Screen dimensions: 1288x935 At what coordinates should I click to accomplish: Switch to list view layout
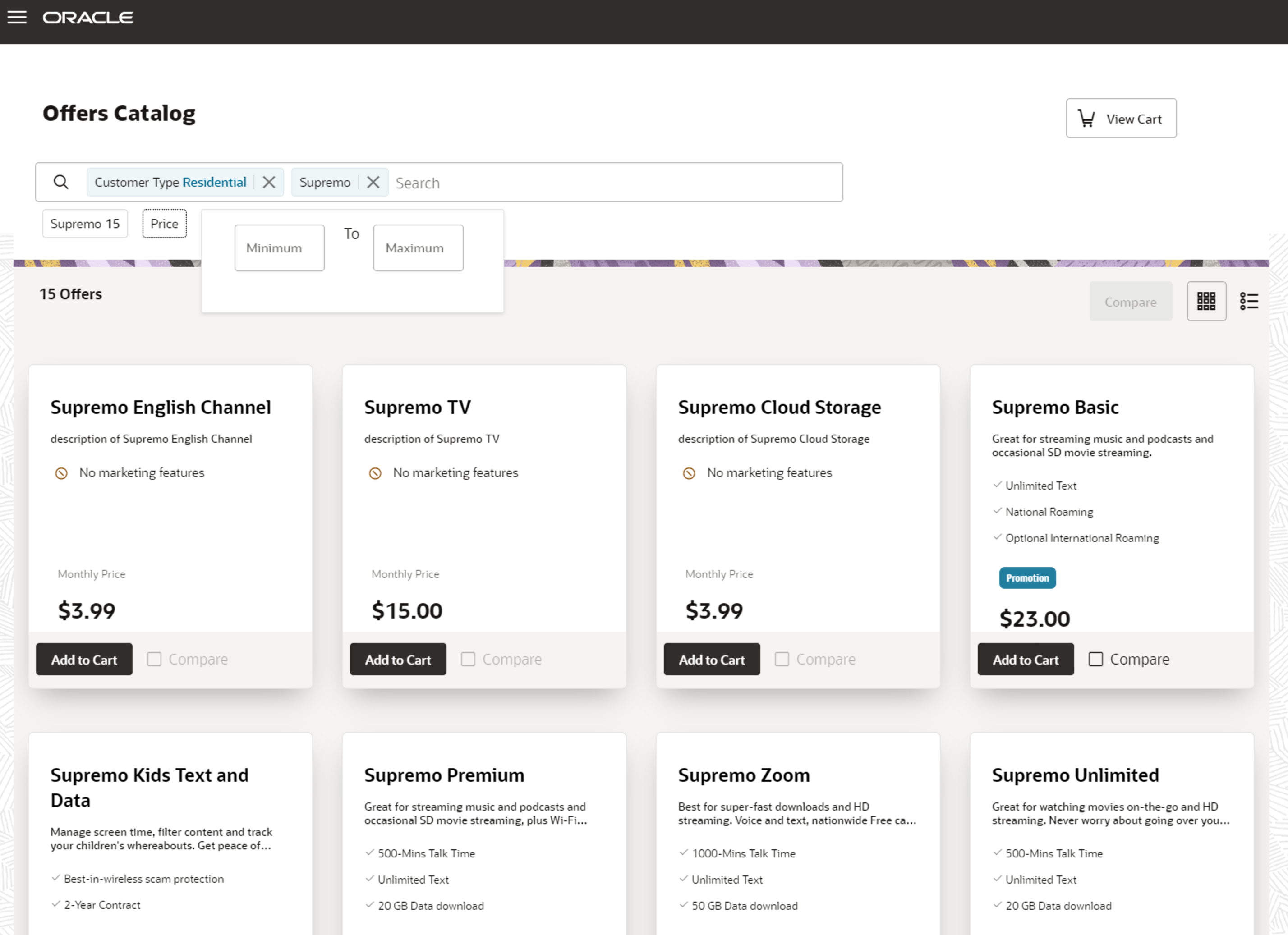point(1249,301)
